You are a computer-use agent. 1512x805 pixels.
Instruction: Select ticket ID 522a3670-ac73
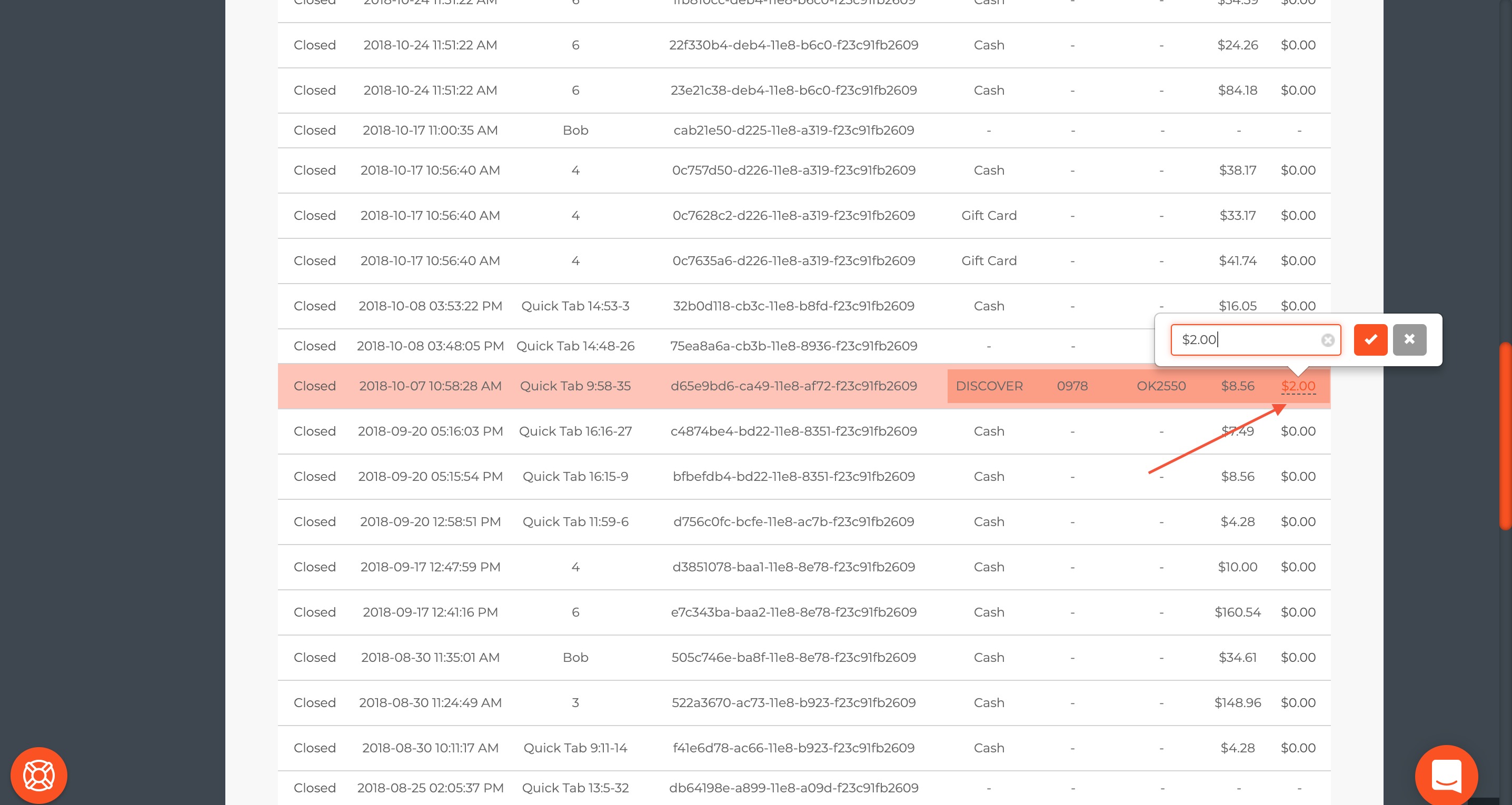[793, 702]
